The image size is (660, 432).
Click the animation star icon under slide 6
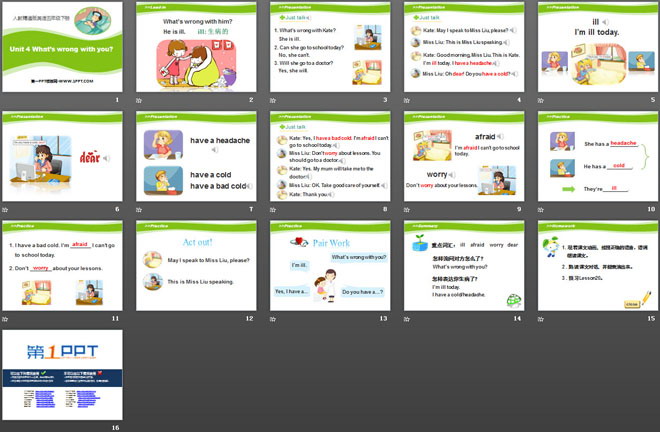[x=5, y=210]
